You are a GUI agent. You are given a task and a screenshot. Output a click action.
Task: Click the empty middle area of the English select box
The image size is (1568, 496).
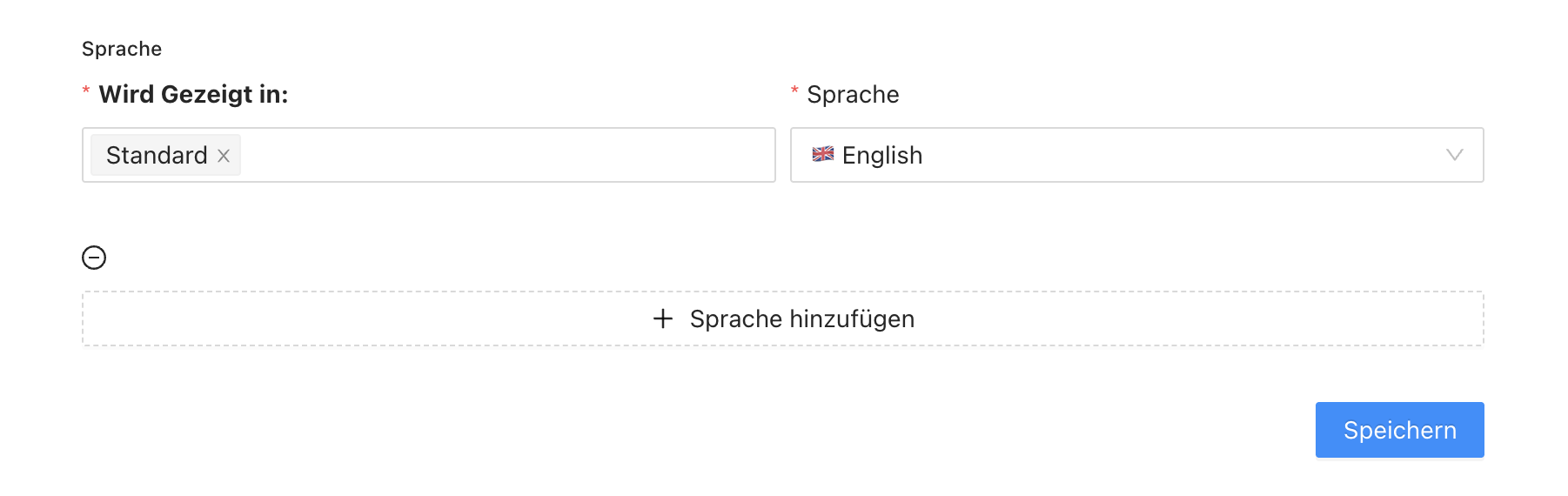[1175, 155]
